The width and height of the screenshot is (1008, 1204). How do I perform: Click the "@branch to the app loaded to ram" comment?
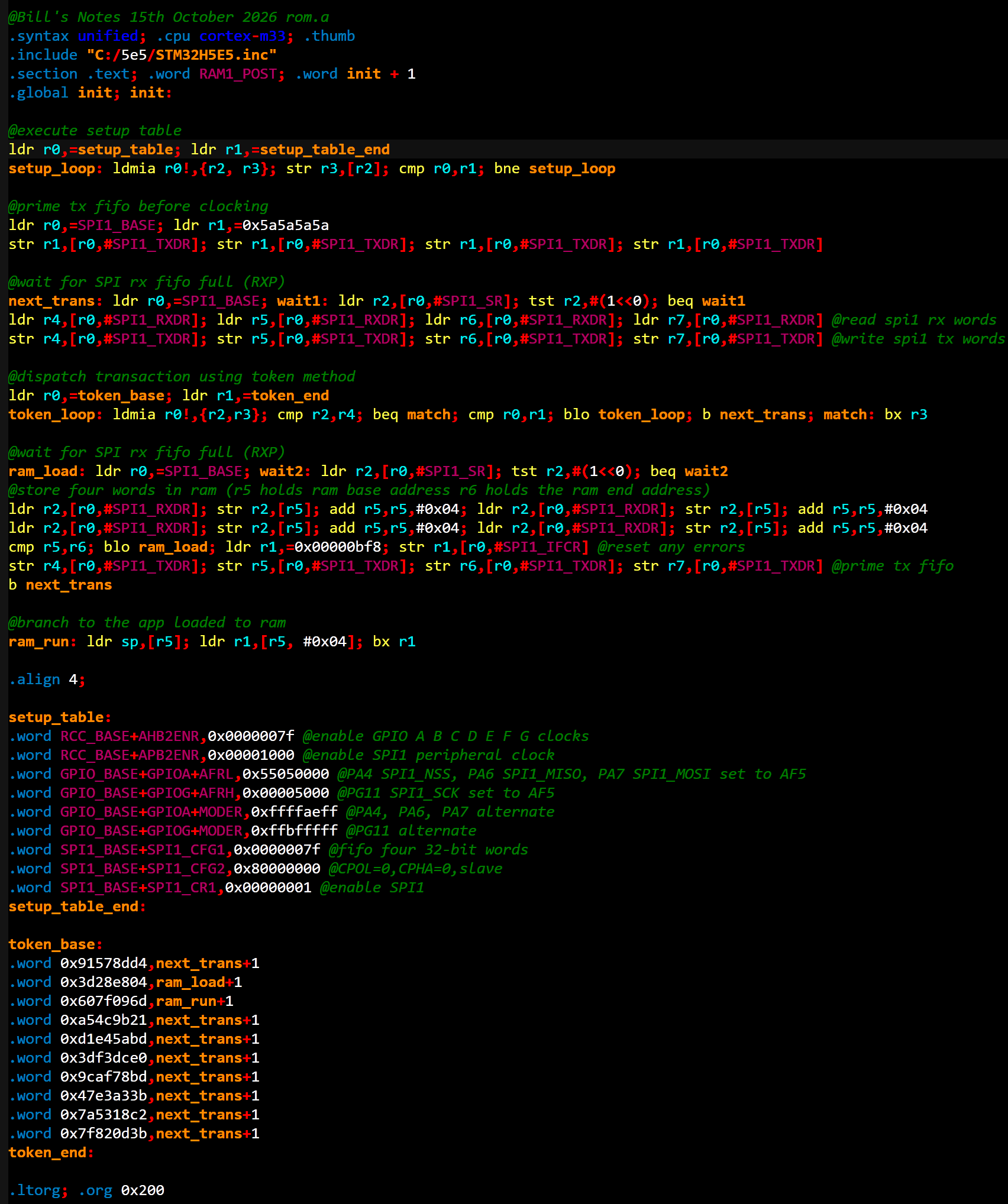click(x=147, y=623)
